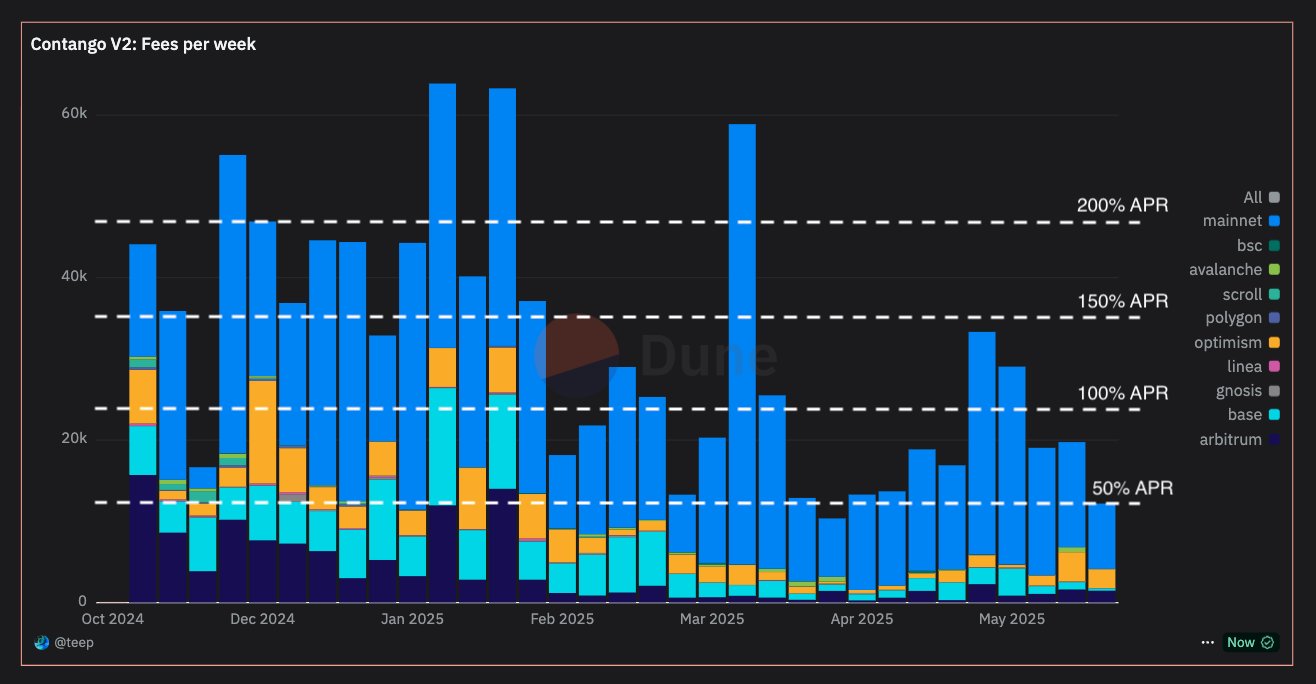Viewport: 1316px width, 684px height.
Task: Click the chart title Contango V2: Fees per week
Action: [x=143, y=44]
